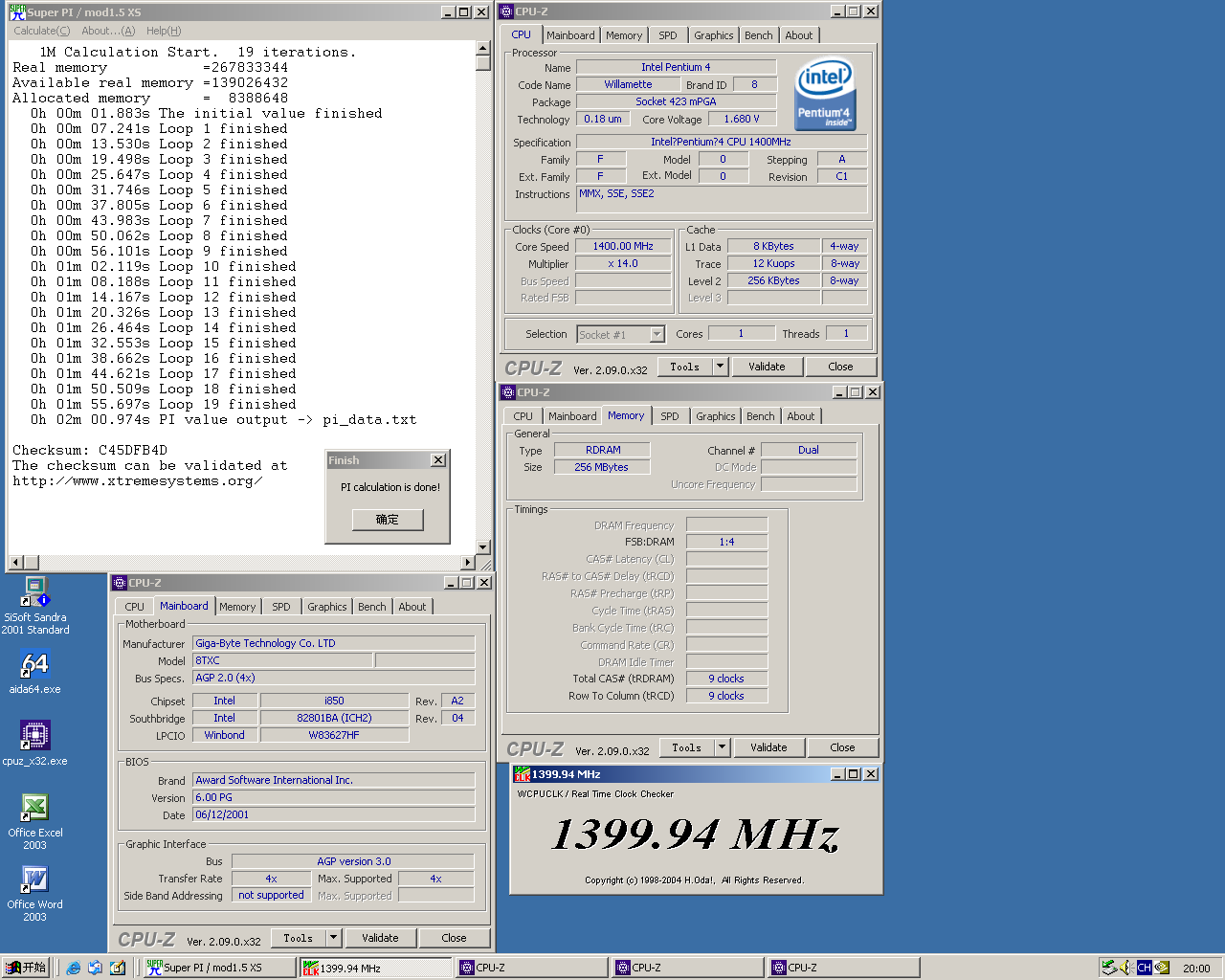Open Tools dropdown arrow in Mainboard window

[x=334, y=938]
